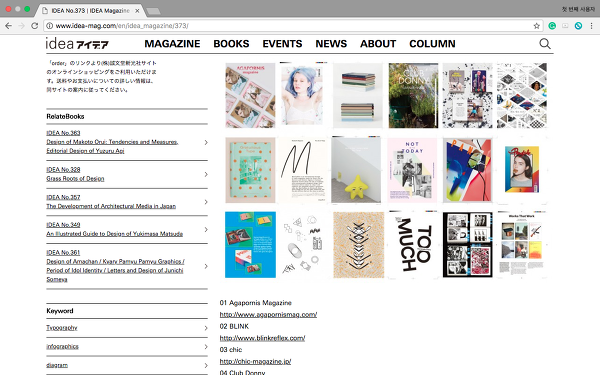Open the BOOKS menu
This screenshot has height=375, width=600.
231,44
